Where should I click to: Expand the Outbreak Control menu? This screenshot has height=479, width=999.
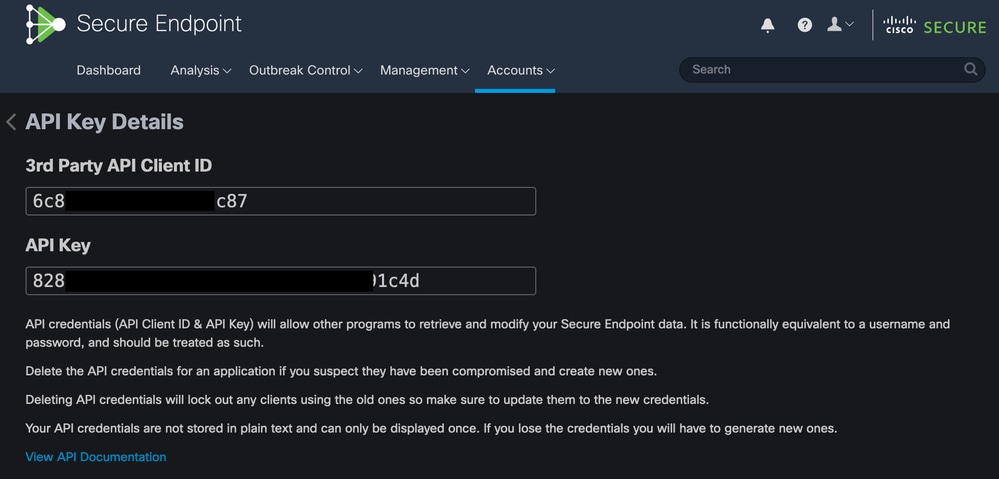click(x=305, y=70)
